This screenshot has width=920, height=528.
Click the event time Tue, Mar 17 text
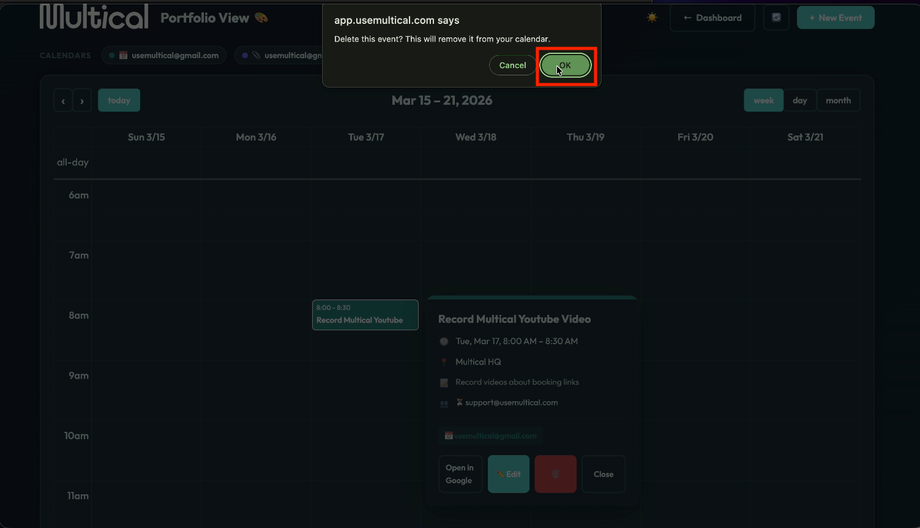(x=516, y=341)
